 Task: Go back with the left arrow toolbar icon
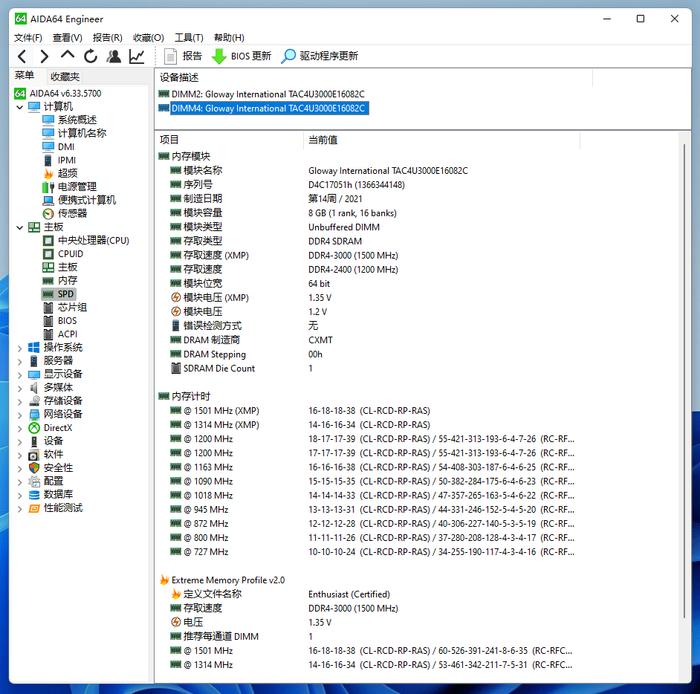[x=22, y=56]
